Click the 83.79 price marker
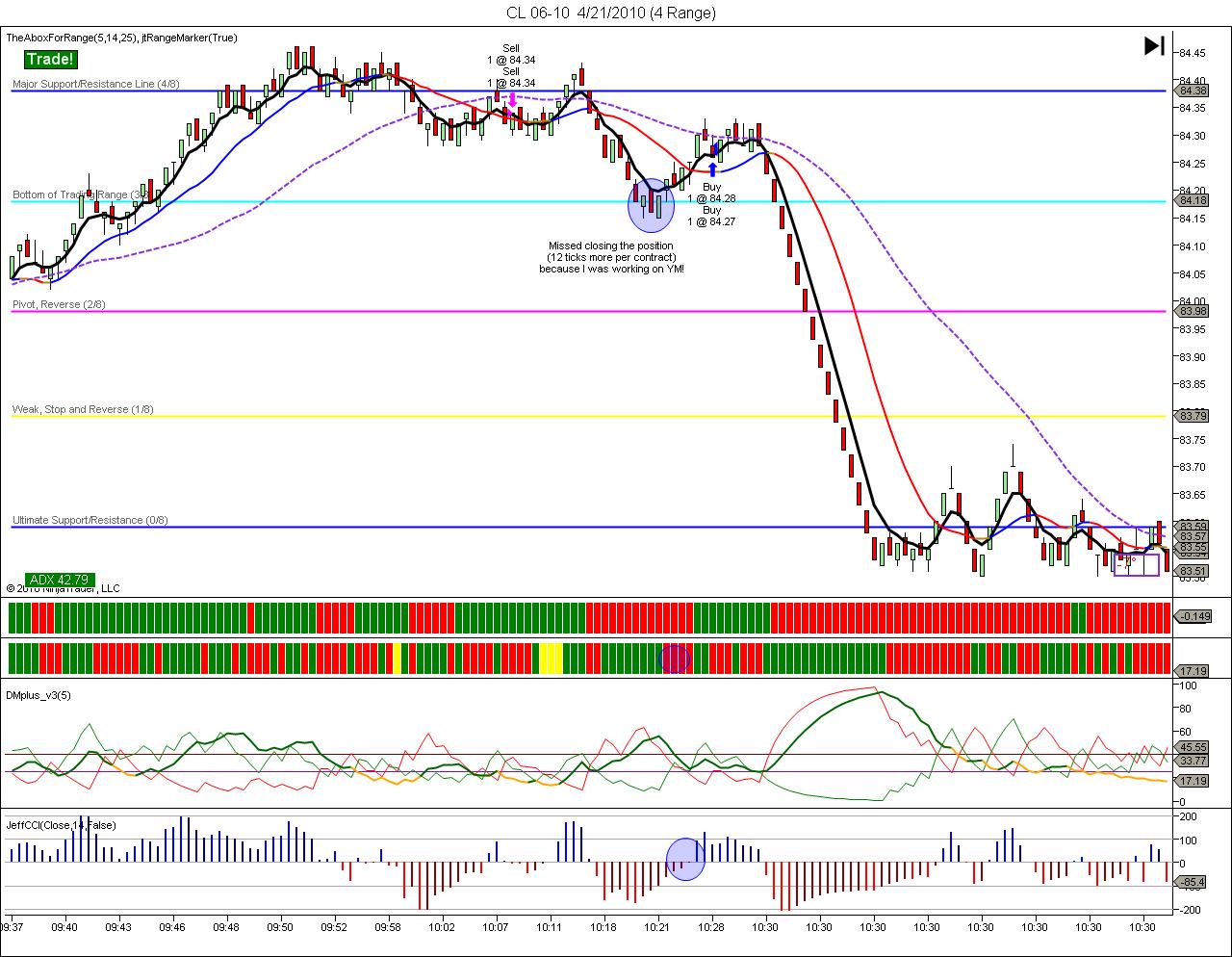 pos(1193,416)
